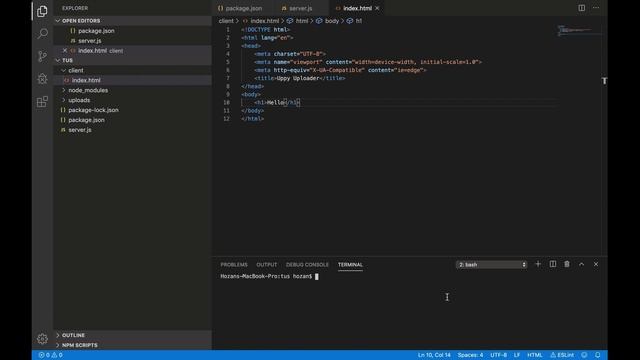This screenshot has height=360, width=640.
Task: Split the editor to the right
Action: tap(582, 8)
